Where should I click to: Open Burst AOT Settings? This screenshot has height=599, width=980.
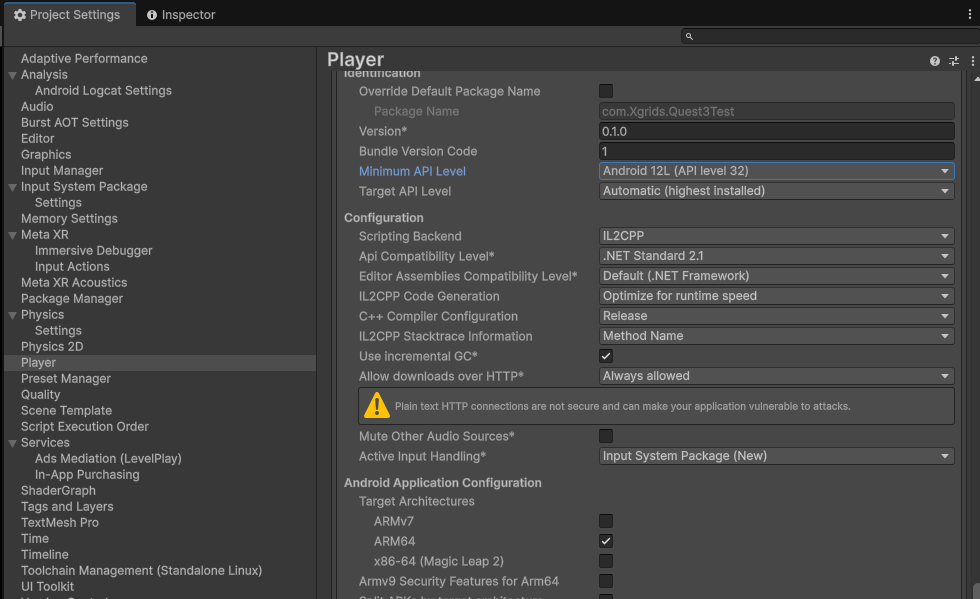pyautogui.click(x=74, y=123)
